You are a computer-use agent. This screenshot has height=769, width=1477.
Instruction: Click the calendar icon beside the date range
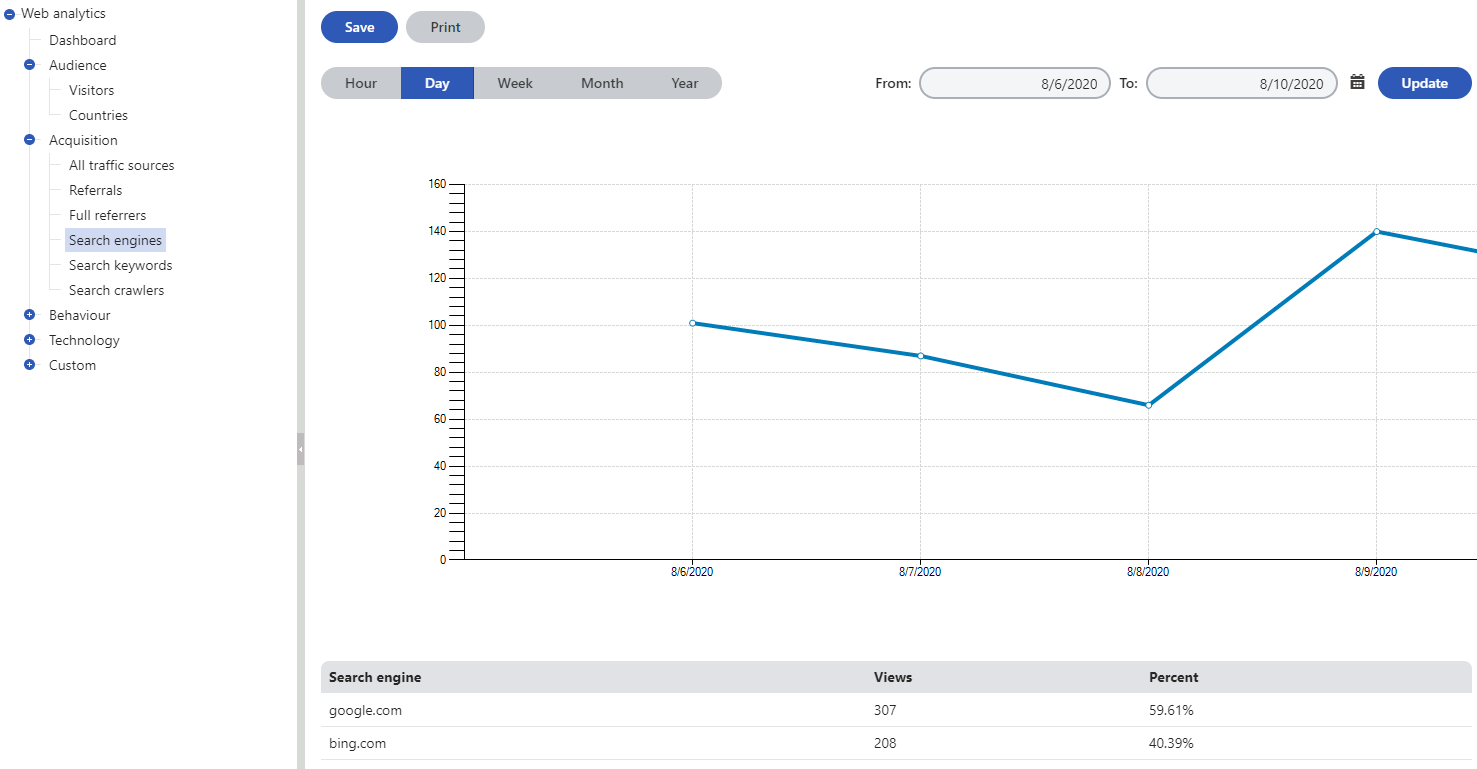1357,83
